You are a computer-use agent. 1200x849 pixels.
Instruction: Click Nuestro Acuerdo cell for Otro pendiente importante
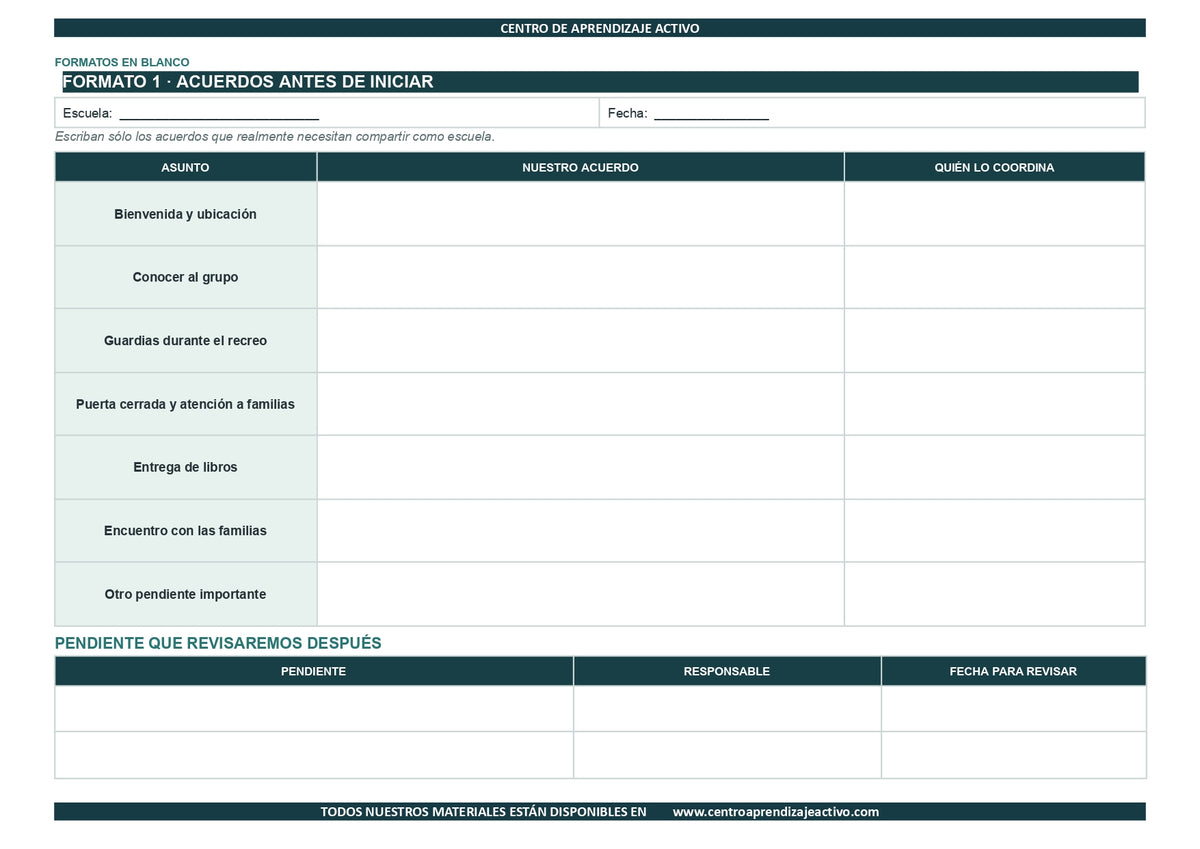point(580,594)
